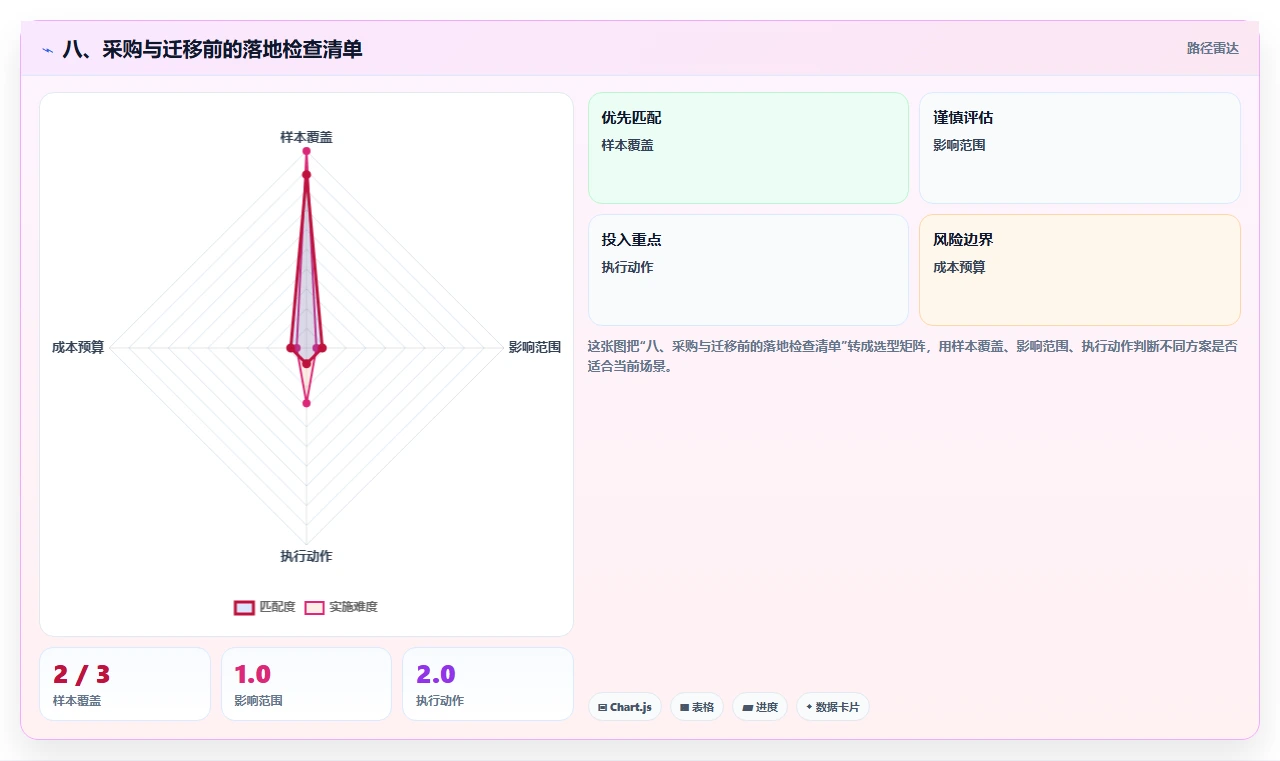Click the icon in the 表格 tag
Image resolution: width=1280 pixels, height=761 pixels.
(684, 707)
